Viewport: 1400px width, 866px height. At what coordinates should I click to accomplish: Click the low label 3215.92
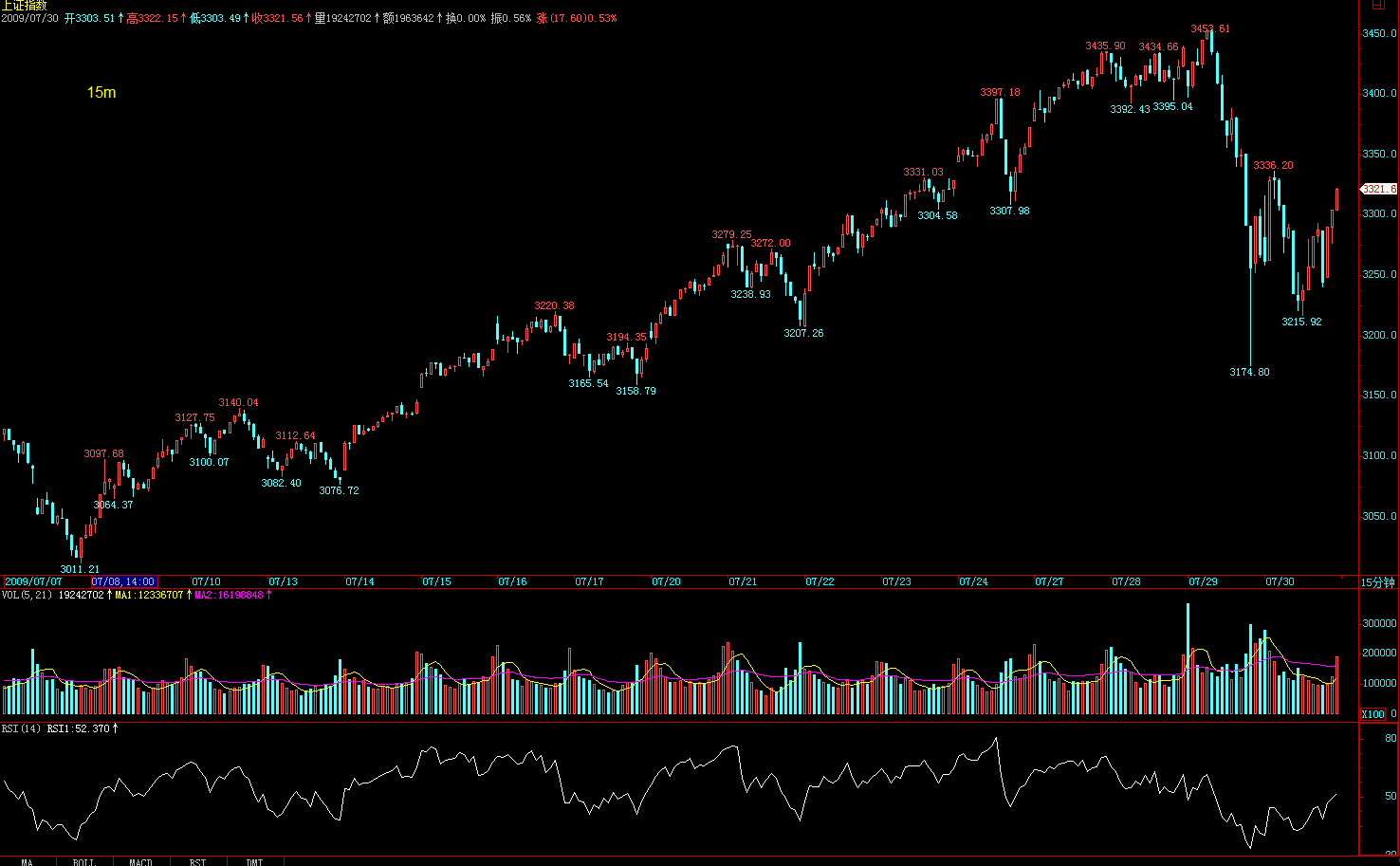1301,322
